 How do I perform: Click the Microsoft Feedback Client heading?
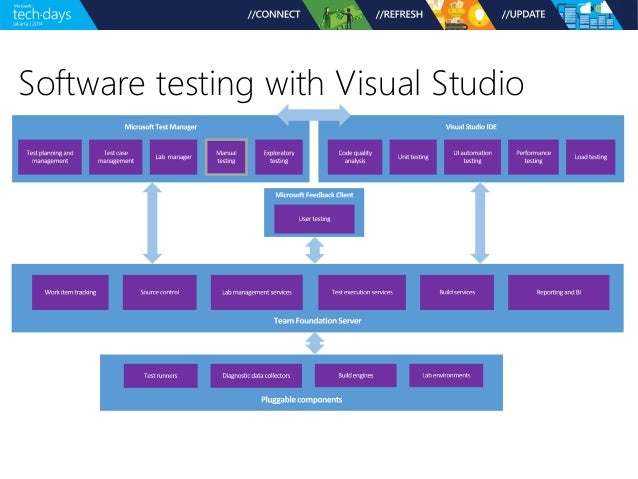(314, 195)
